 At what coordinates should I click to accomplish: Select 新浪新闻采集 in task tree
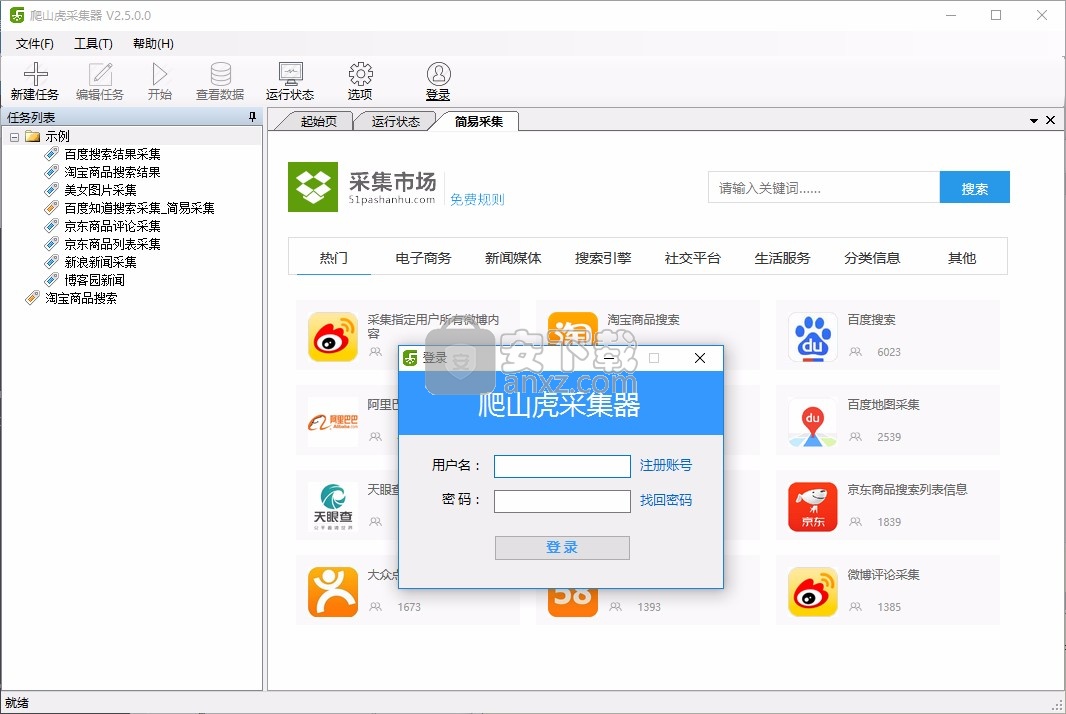coord(100,262)
